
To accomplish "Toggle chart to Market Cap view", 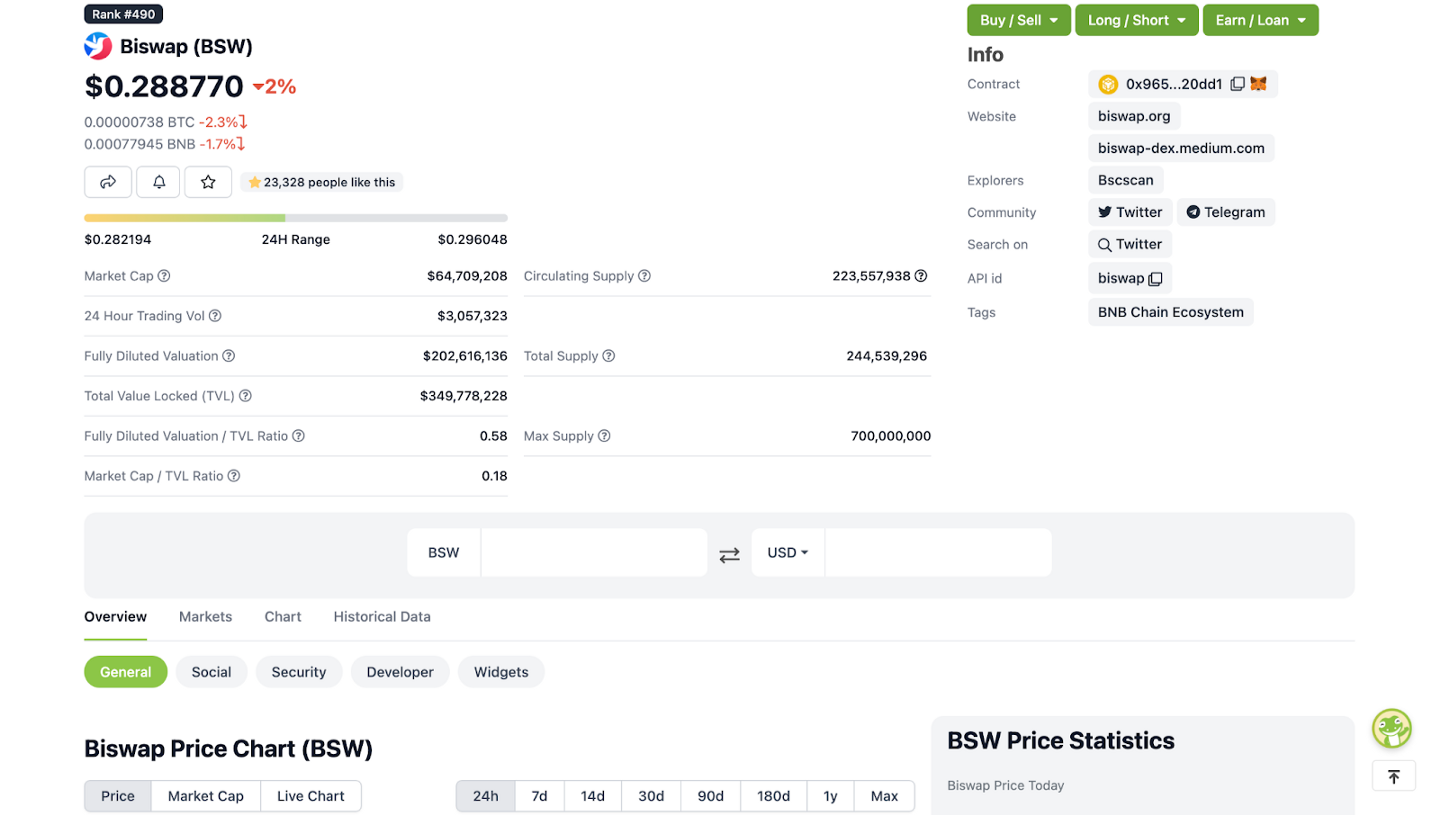I will pyautogui.click(x=206, y=796).
